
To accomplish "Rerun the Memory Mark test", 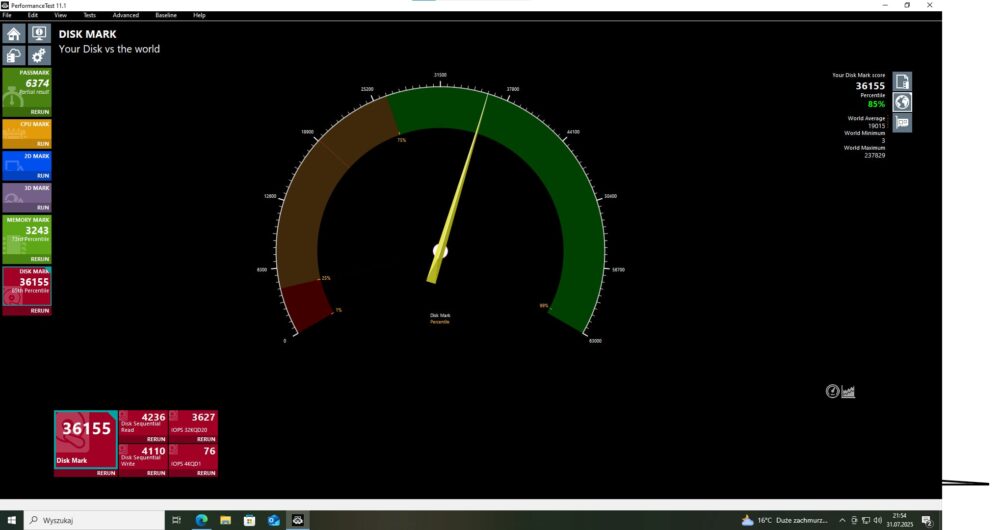I will pos(40,259).
